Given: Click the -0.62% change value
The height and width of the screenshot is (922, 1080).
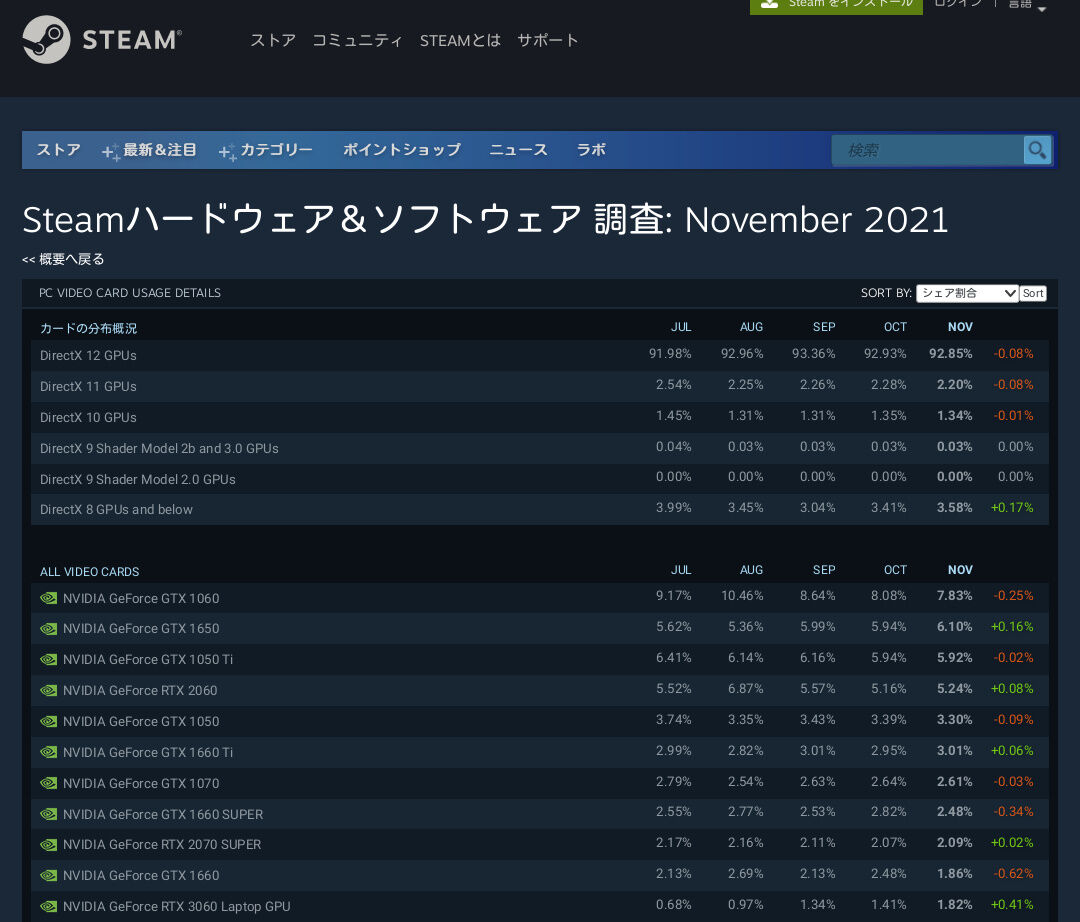Looking at the screenshot, I should point(1013,874).
